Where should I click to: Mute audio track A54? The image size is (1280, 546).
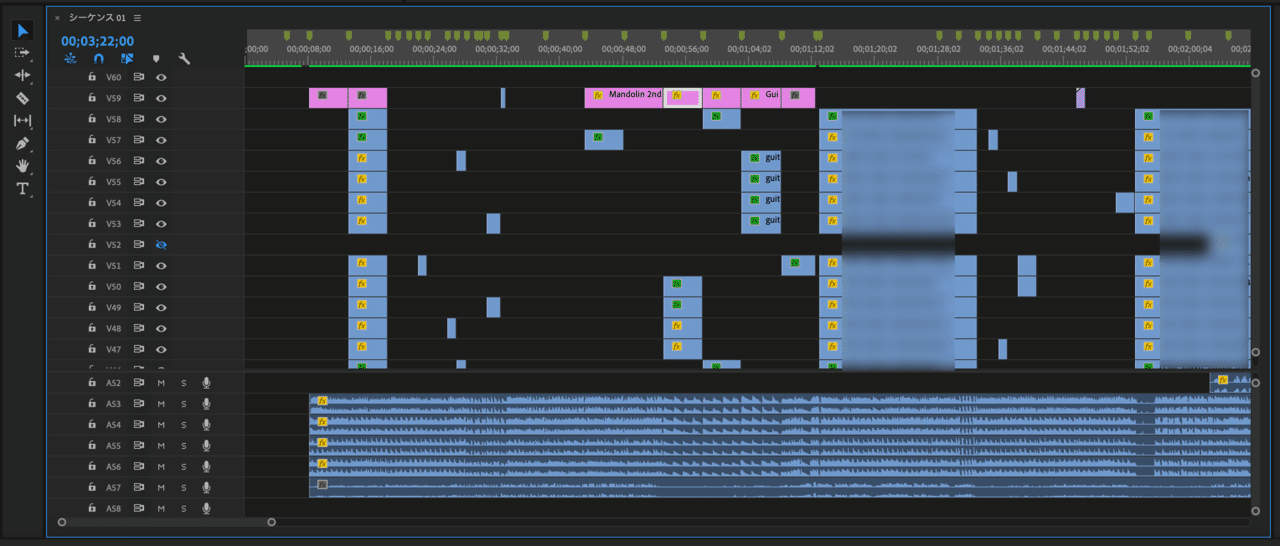click(x=160, y=425)
